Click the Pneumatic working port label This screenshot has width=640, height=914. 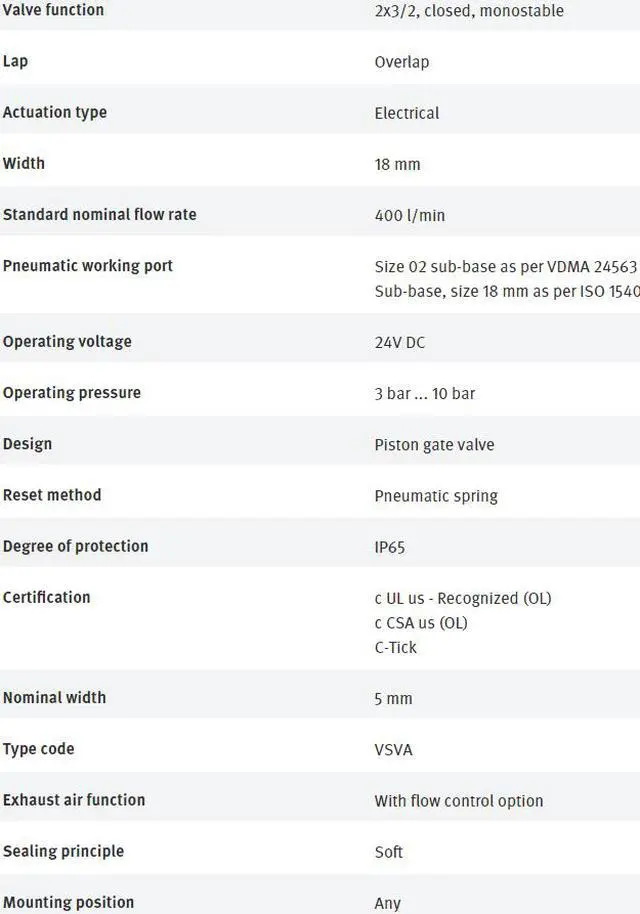tap(88, 266)
